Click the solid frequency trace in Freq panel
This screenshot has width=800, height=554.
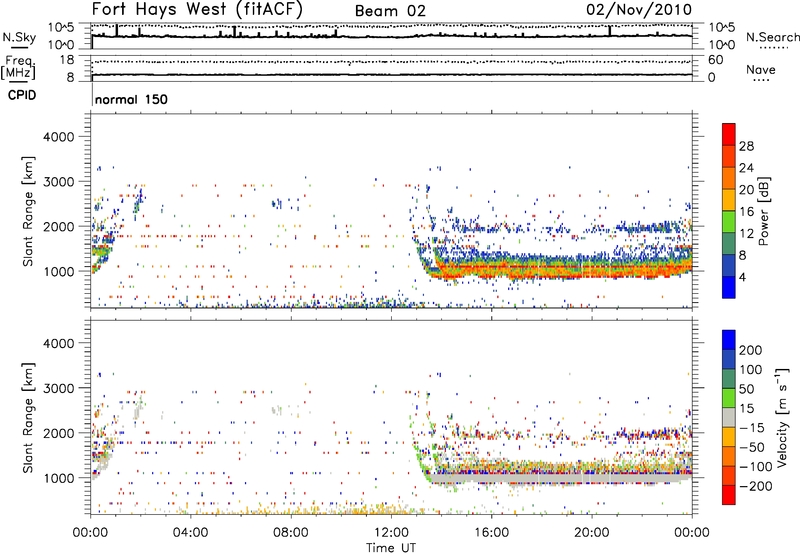pos(391,75)
